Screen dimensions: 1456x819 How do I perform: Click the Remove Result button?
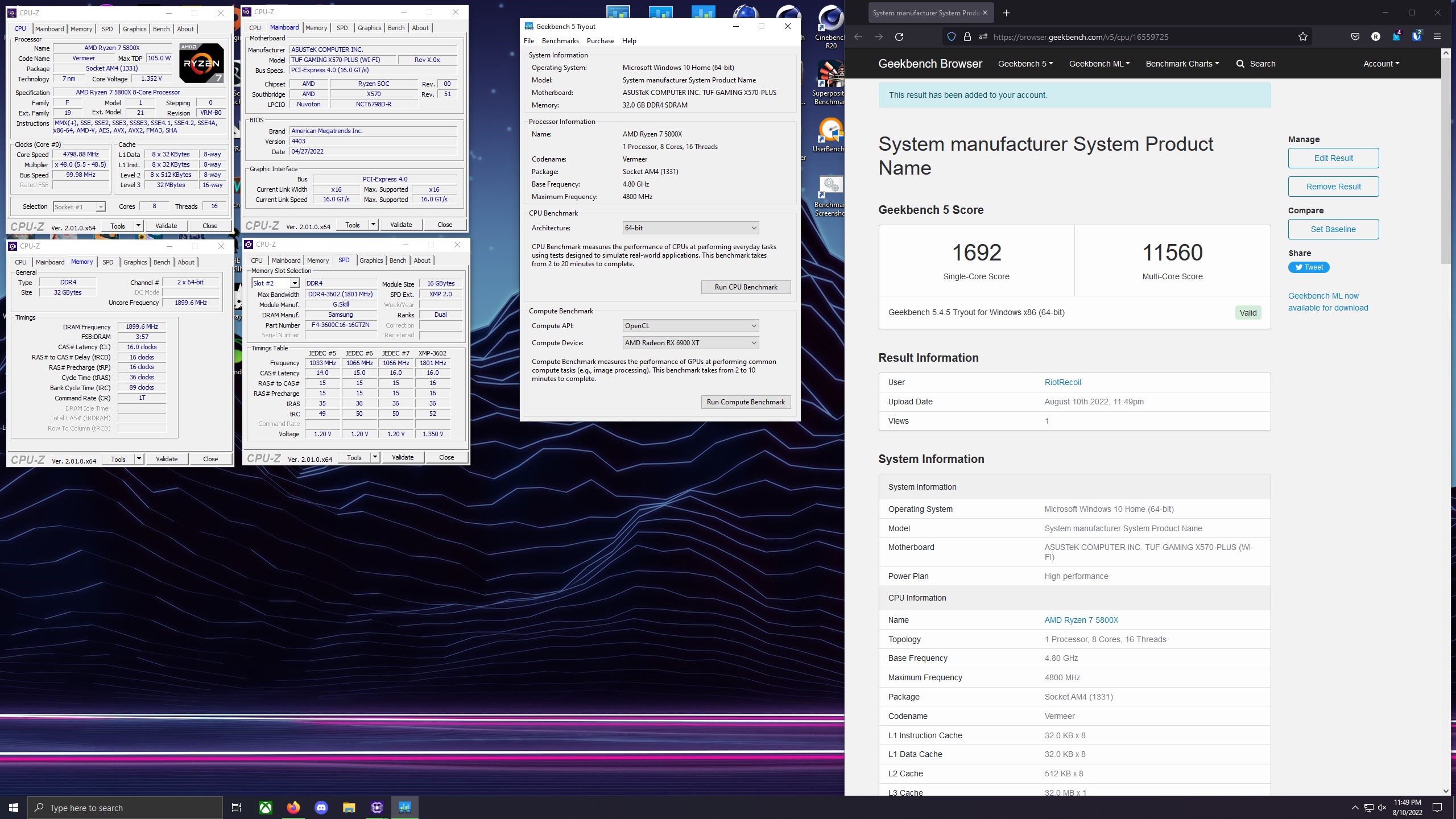1333,187
